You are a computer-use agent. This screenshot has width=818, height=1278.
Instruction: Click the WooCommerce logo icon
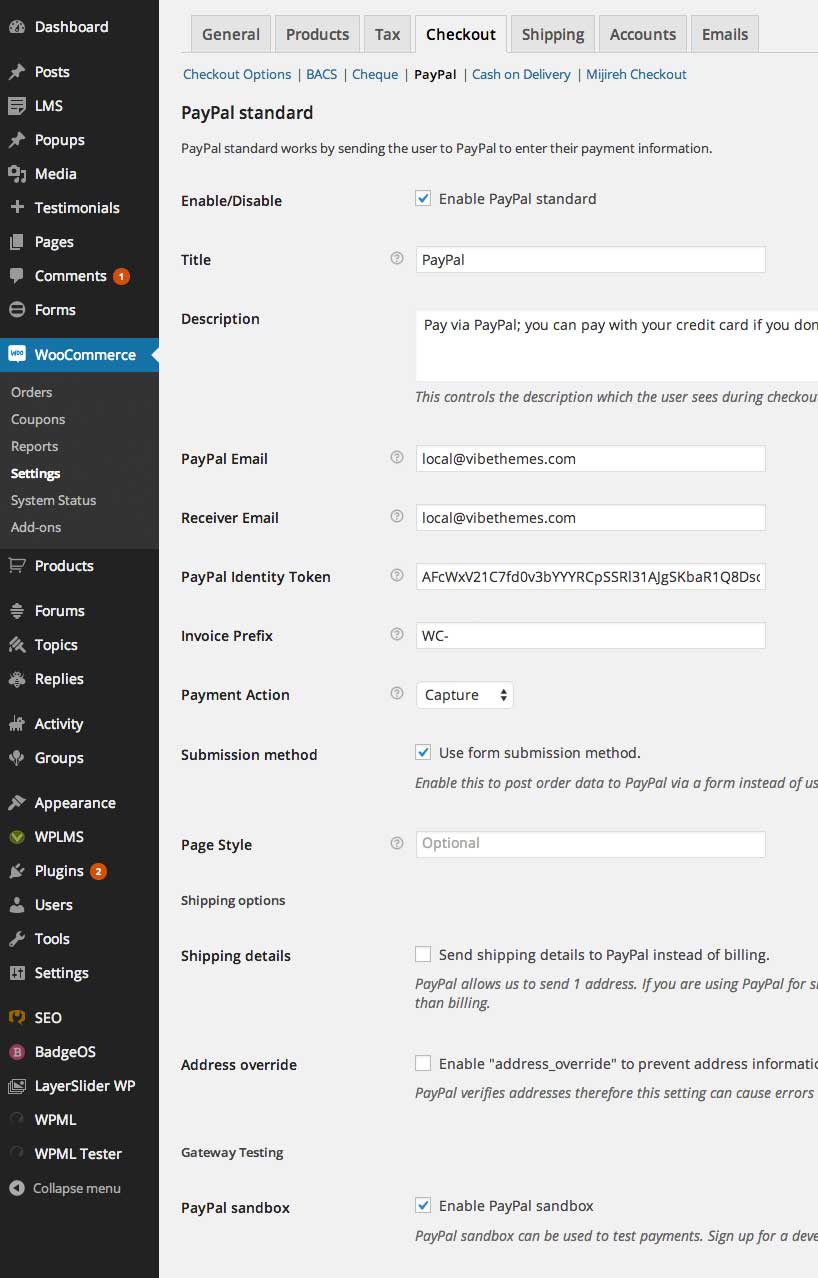coord(17,355)
